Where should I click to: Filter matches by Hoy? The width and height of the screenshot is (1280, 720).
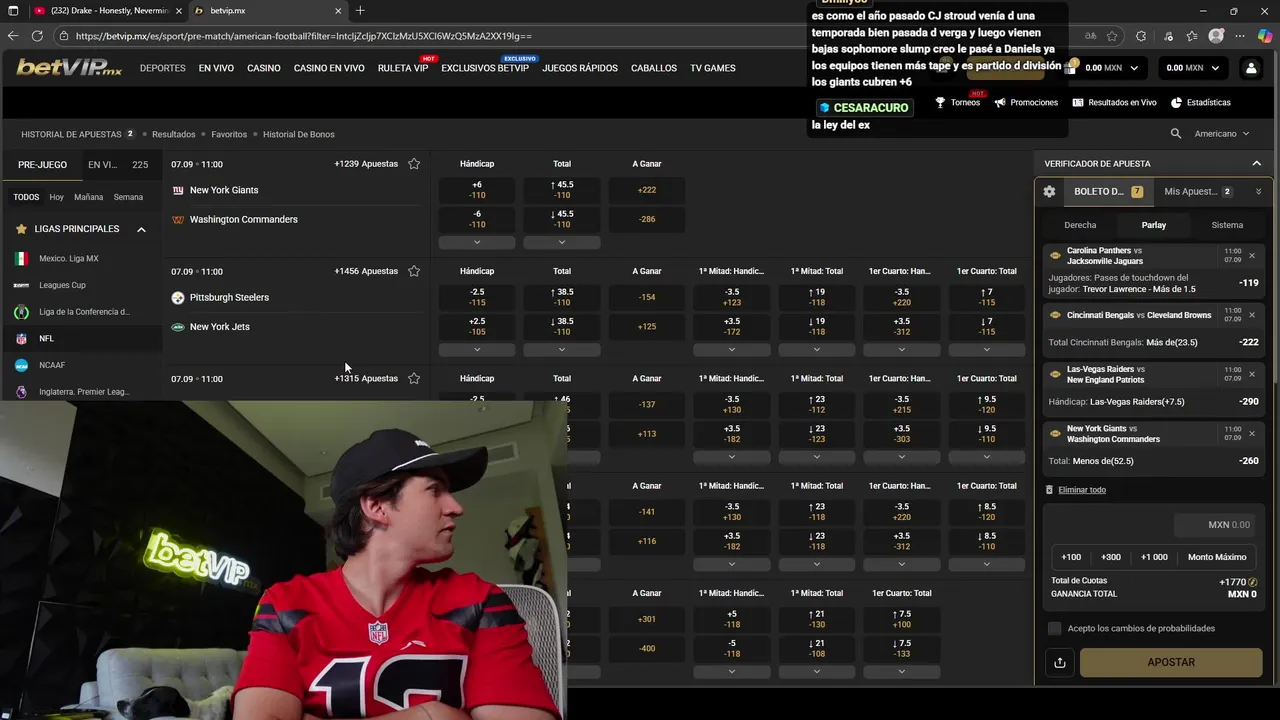click(56, 197)
